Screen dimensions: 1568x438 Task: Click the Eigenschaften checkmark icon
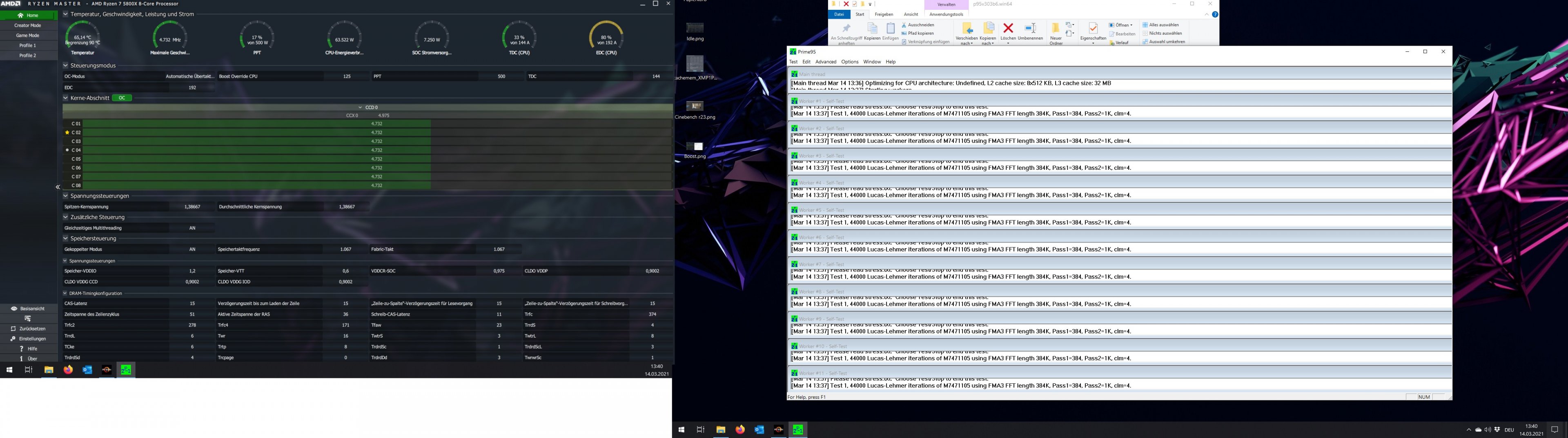[x=1093, y=29]
